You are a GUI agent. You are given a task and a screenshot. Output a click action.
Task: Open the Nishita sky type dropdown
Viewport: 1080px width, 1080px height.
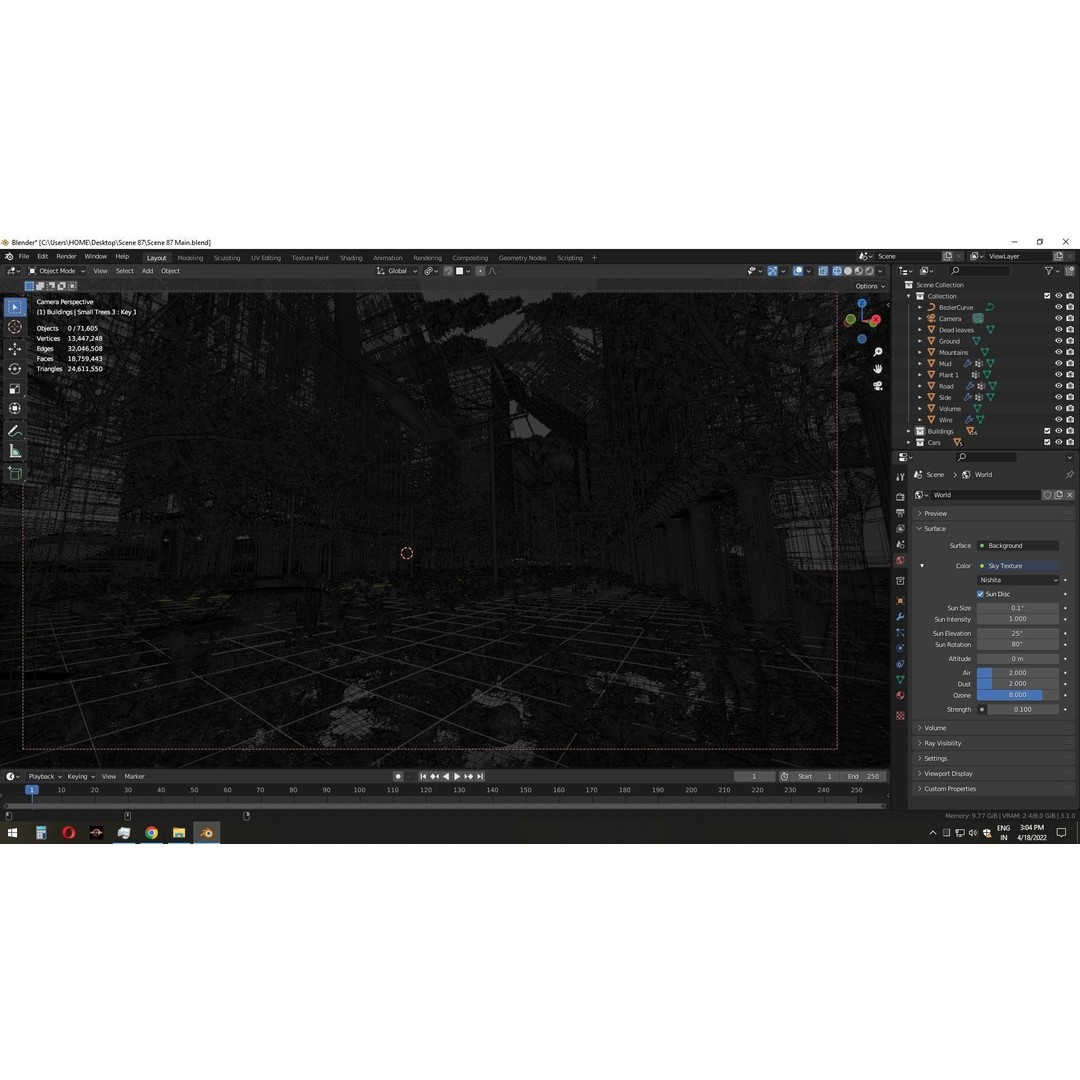pos(1018,580)
